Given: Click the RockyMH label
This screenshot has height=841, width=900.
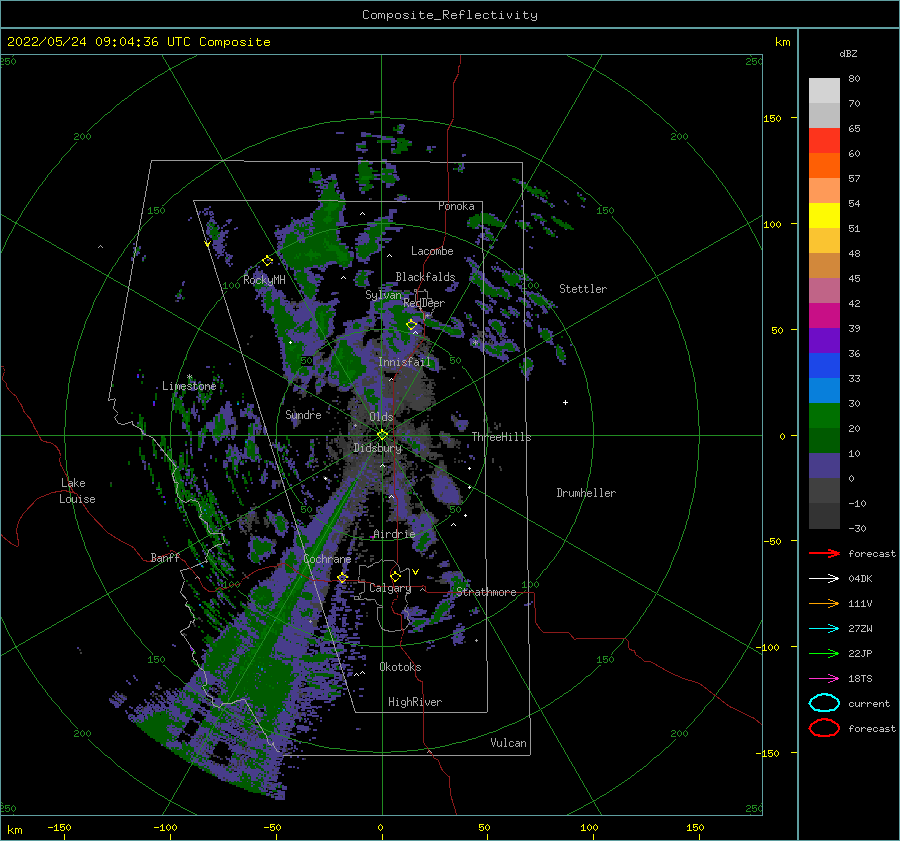Looking at the screenshot, I should [x=264, y=280].
